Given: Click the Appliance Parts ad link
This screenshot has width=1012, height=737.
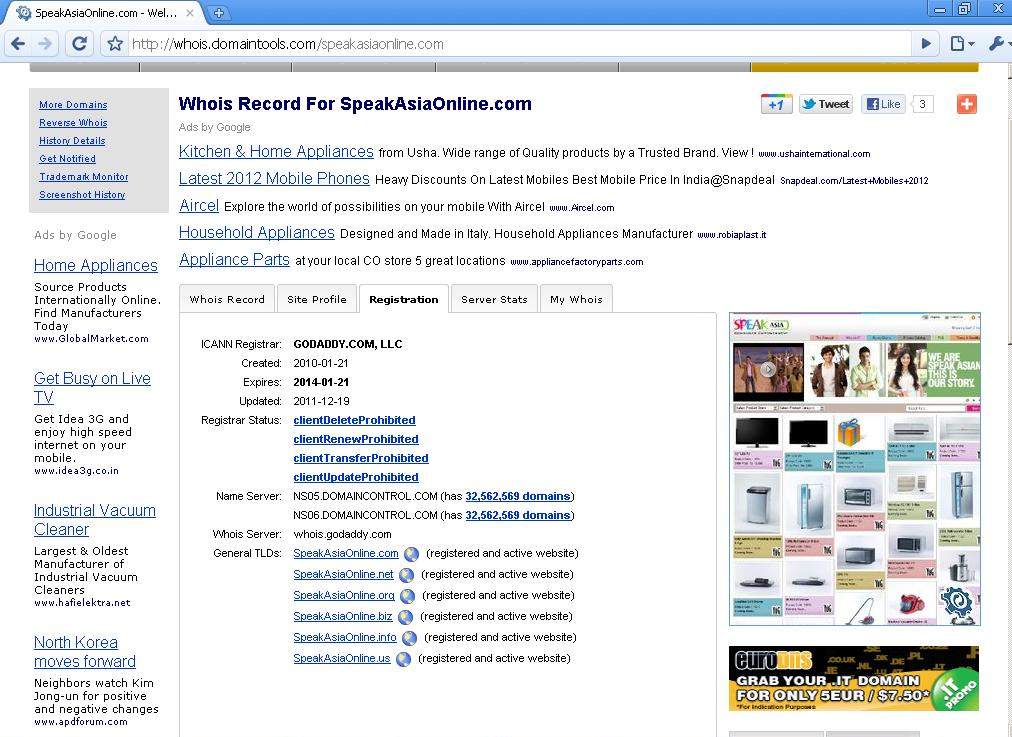Looking at the screenshot, I should [x=234, y=259].
